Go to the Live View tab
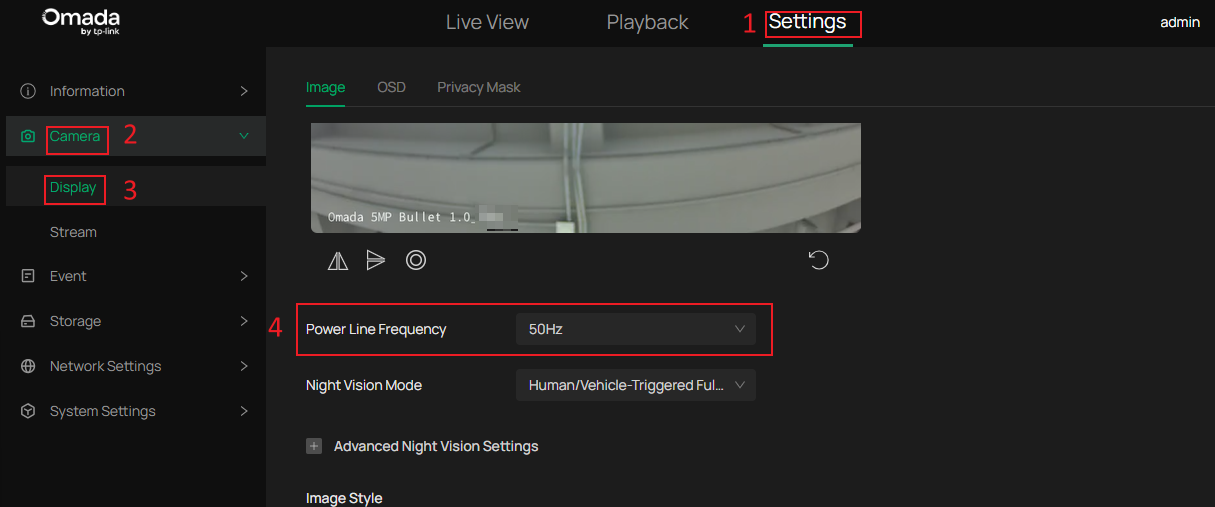 point(487,22)
